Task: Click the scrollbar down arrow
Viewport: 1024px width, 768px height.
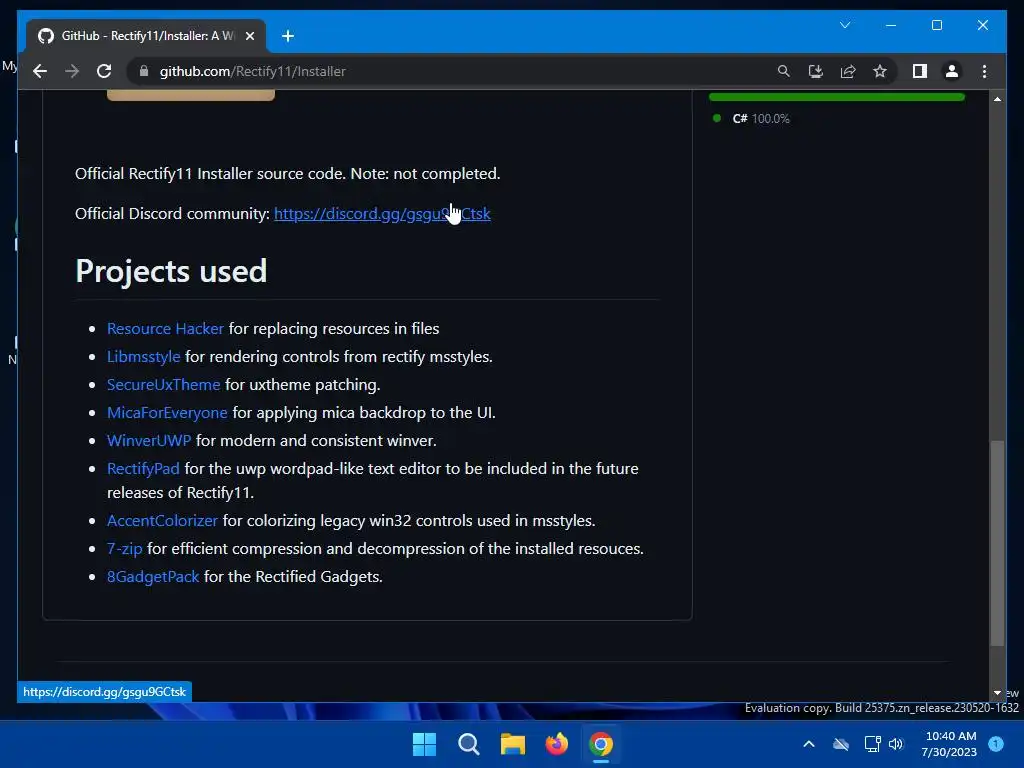Action: tap(997, 693)
